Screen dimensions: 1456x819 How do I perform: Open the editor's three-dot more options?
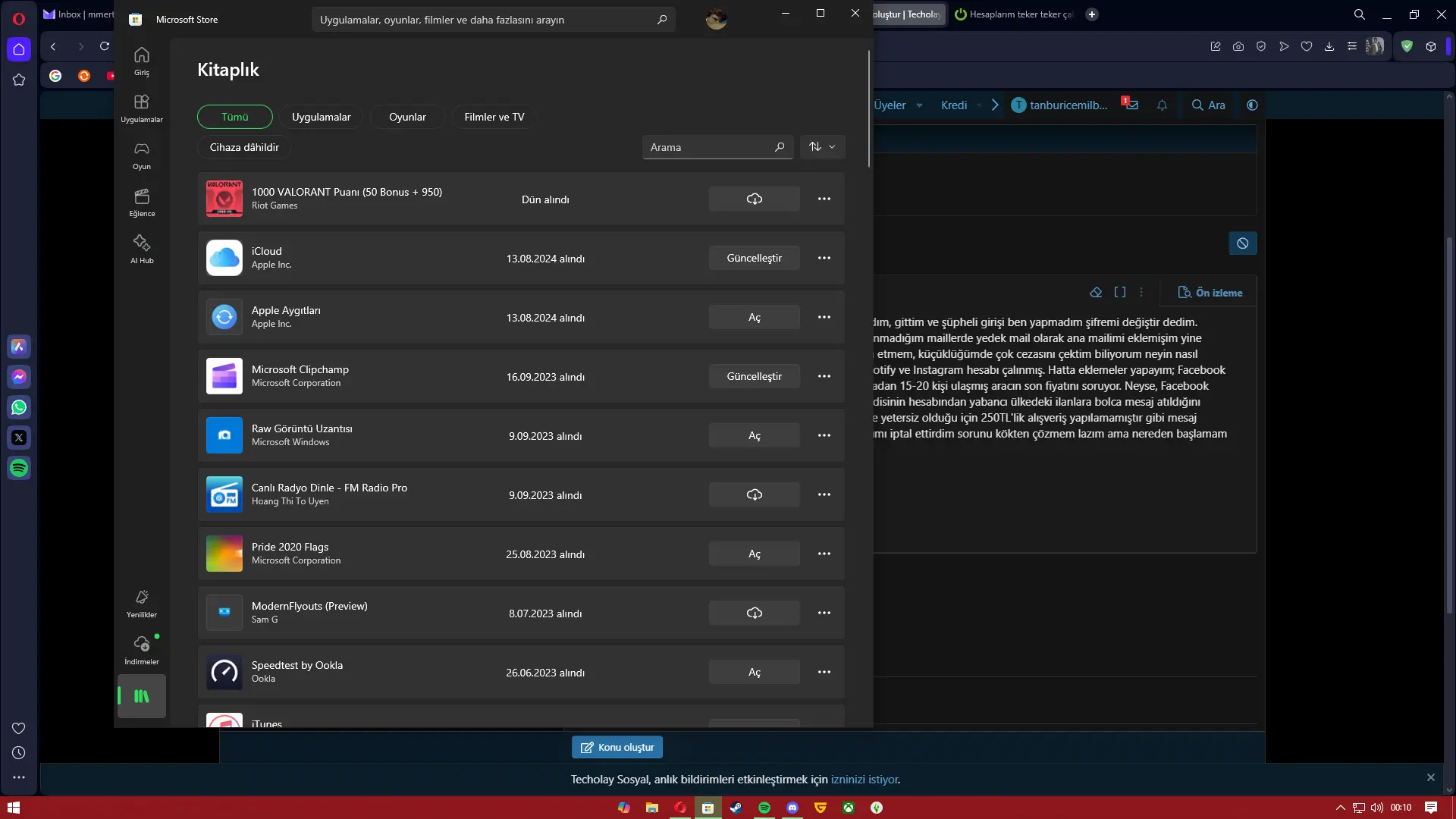click(1141, 292)
